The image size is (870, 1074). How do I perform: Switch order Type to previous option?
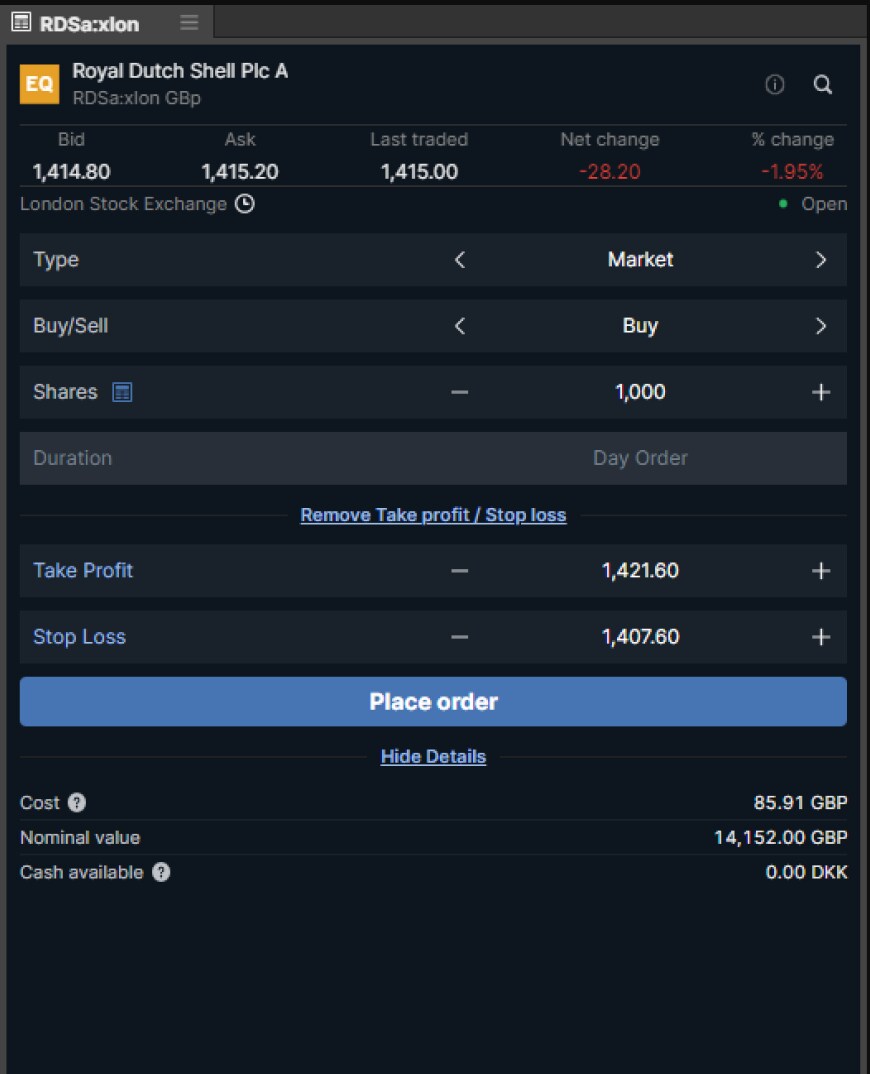pyautogui.click(x=460, y=260)
